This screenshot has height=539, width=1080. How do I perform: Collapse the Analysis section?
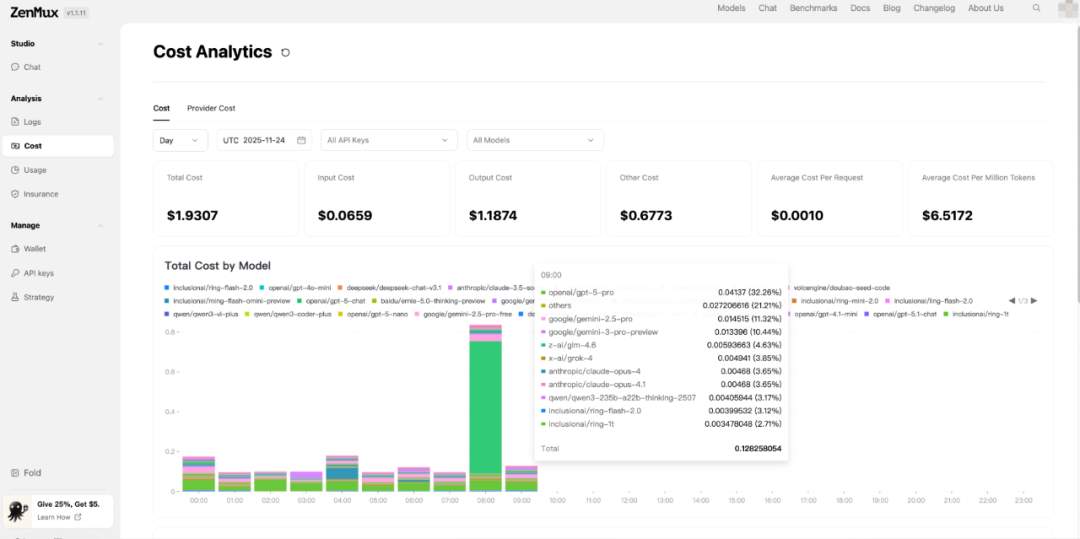[x=101, y=99]
